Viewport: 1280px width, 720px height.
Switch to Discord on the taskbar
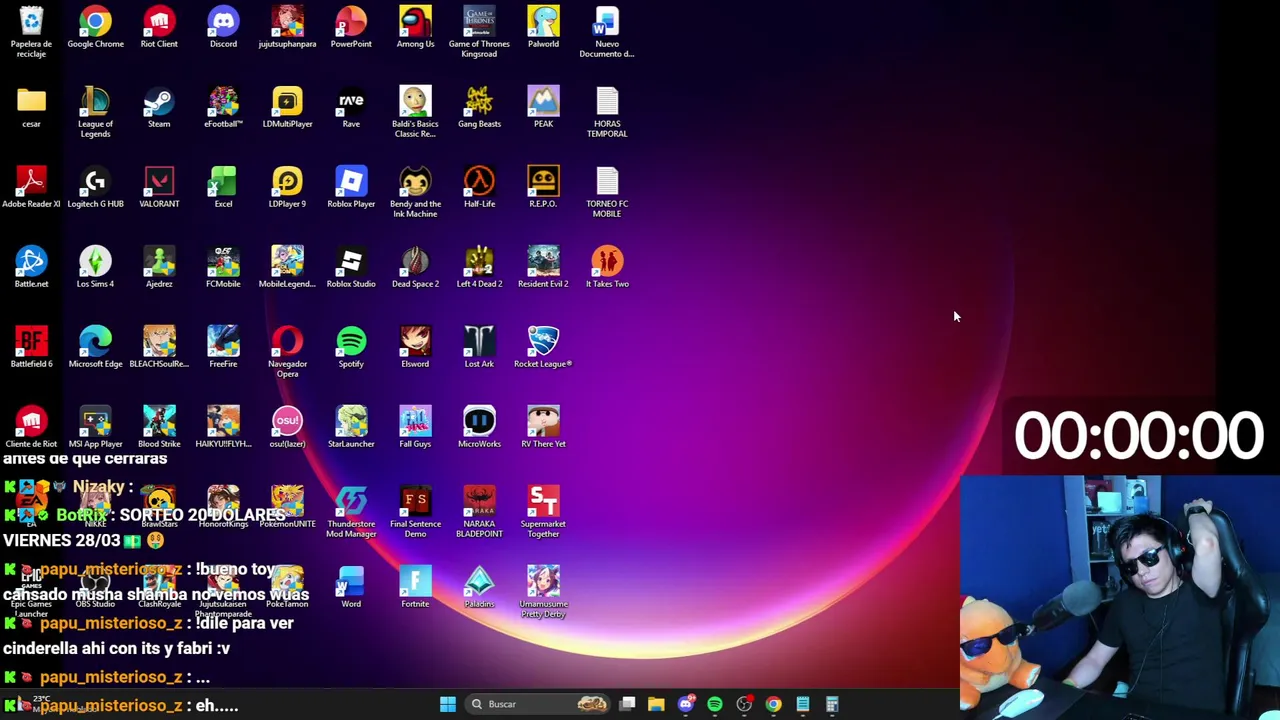tap(685, 704)
